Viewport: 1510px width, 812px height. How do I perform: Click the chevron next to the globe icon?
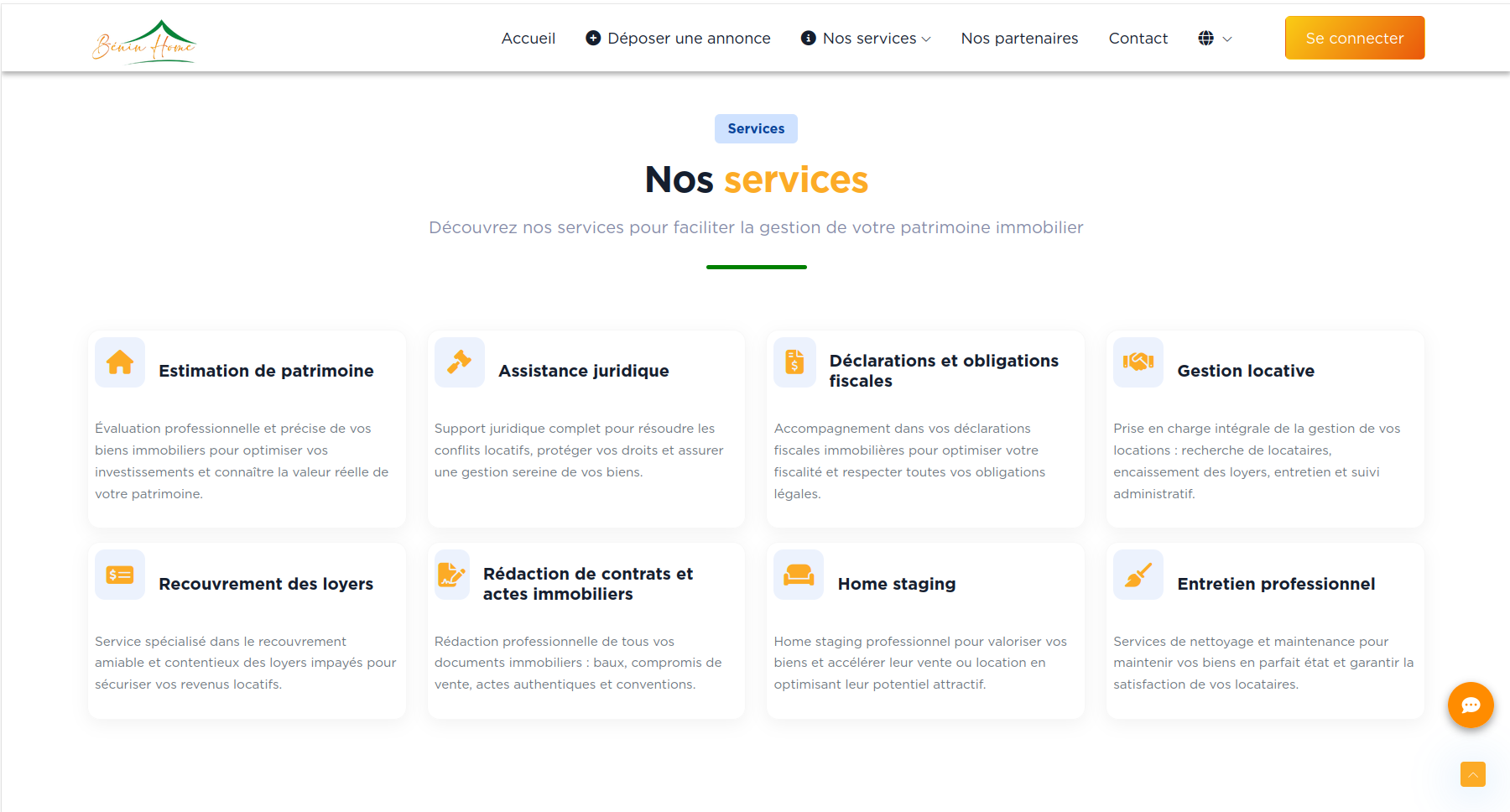coord(1227,39)
